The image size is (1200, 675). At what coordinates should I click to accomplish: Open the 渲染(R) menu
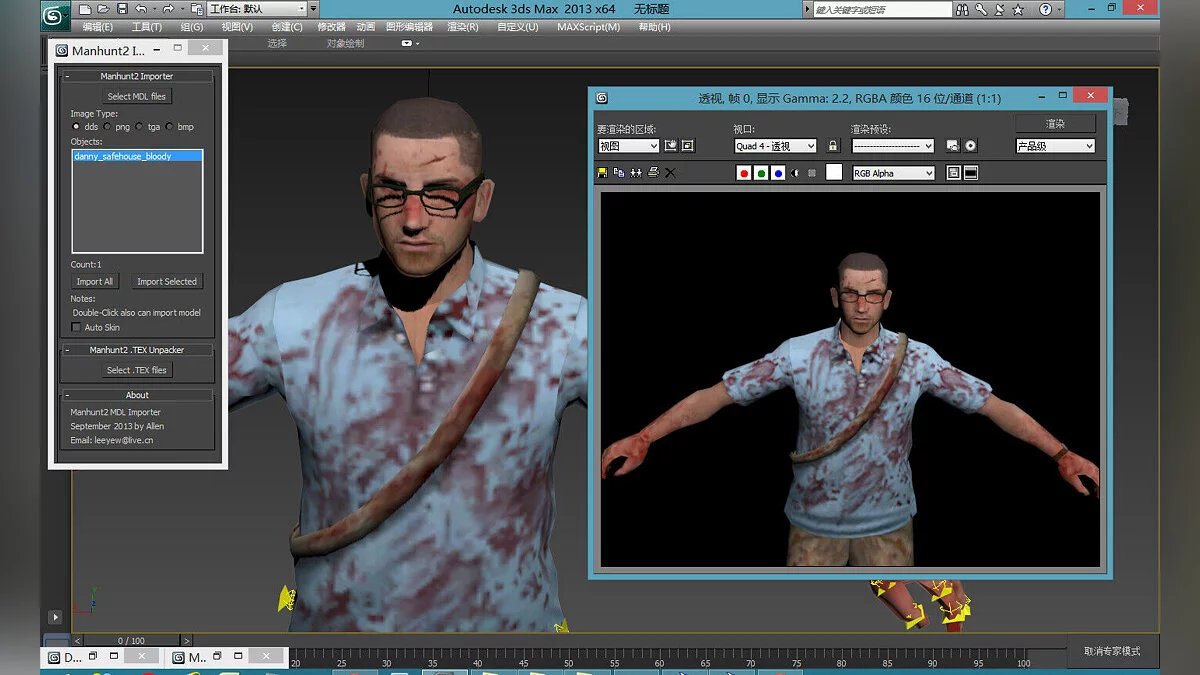click(x=463, y=27)
